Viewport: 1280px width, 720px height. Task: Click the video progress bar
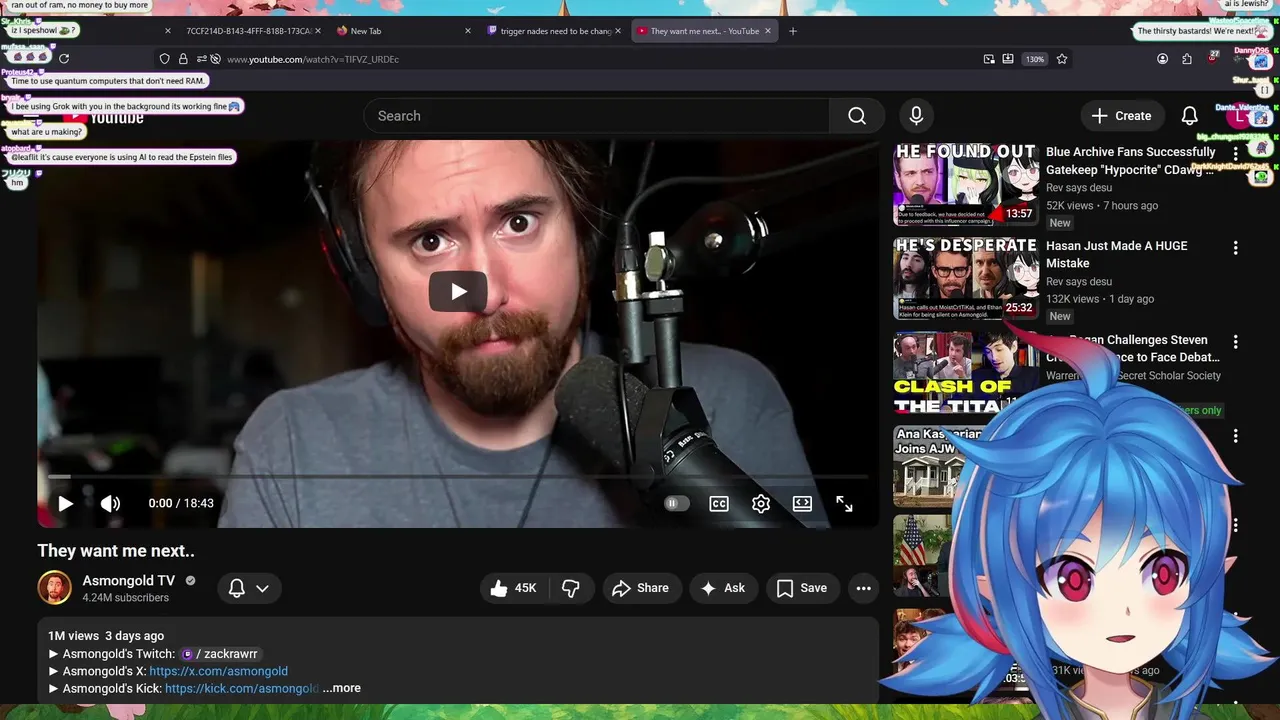458,477
